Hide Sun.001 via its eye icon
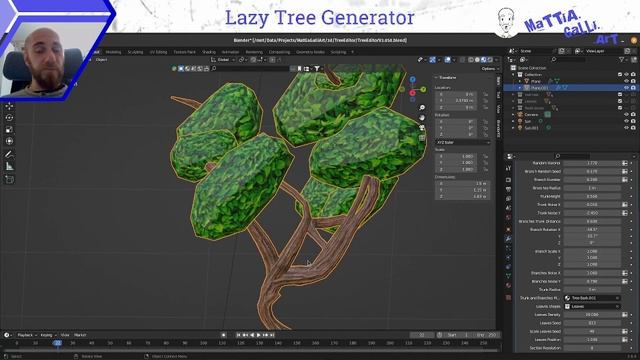This screenshot has height=360, width=640. (627, 128)
